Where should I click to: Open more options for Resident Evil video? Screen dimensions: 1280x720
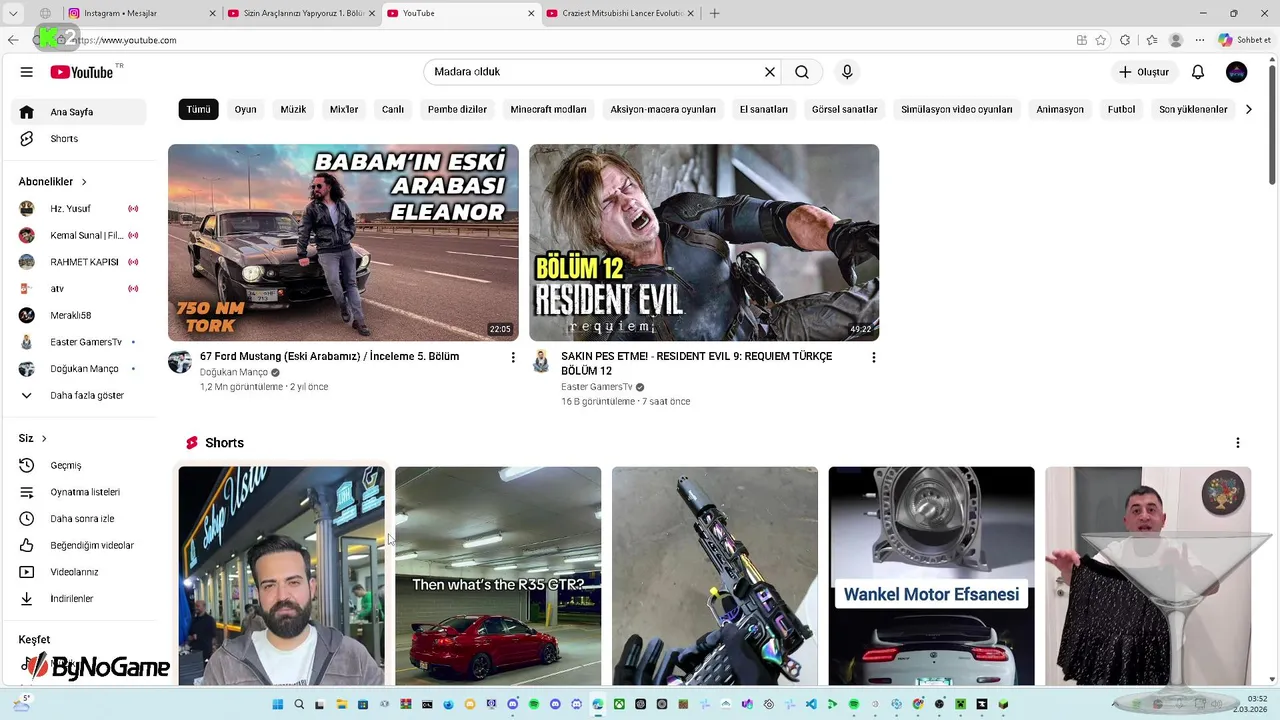click(874, 357)
